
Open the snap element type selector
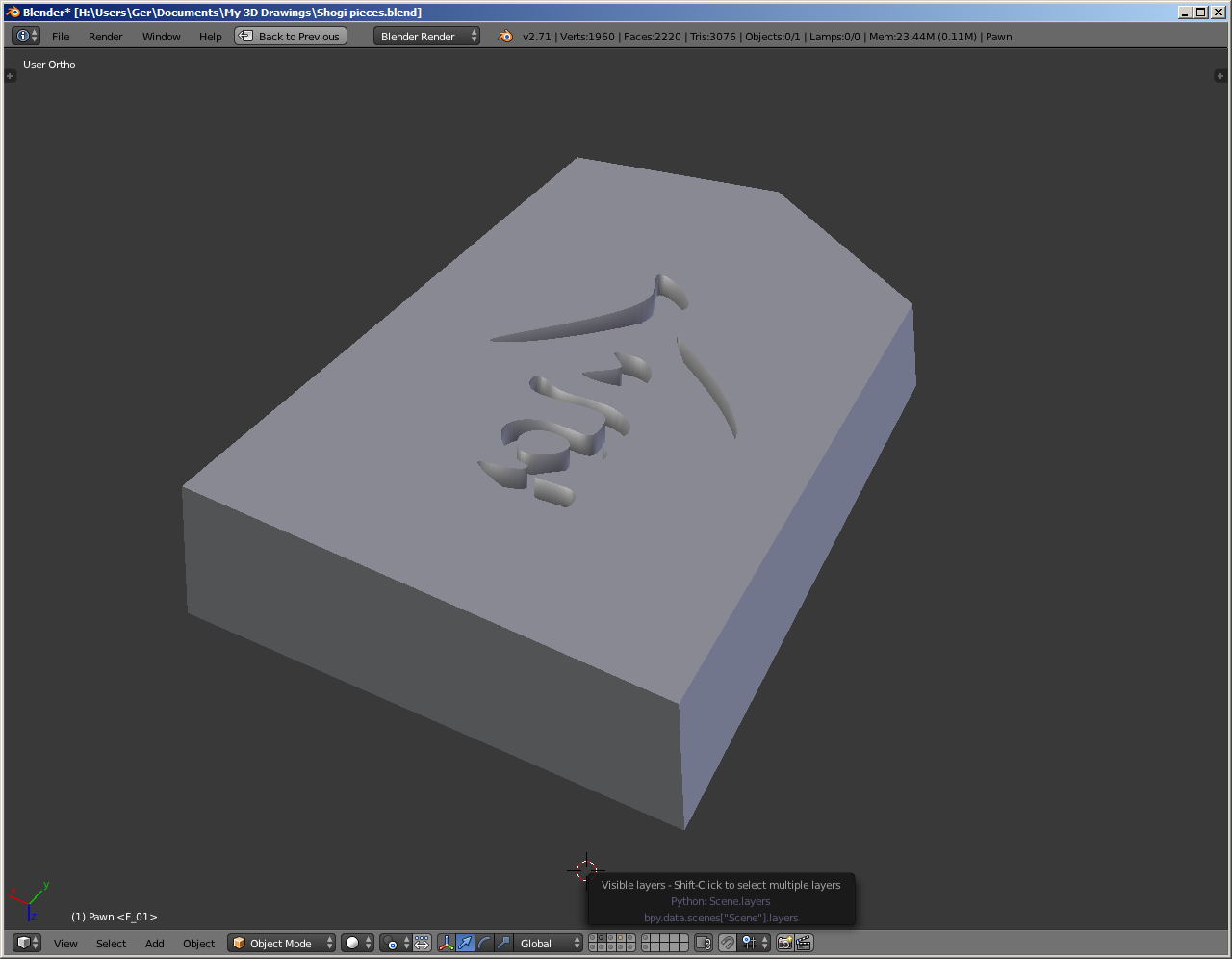[x=755, y=943]
